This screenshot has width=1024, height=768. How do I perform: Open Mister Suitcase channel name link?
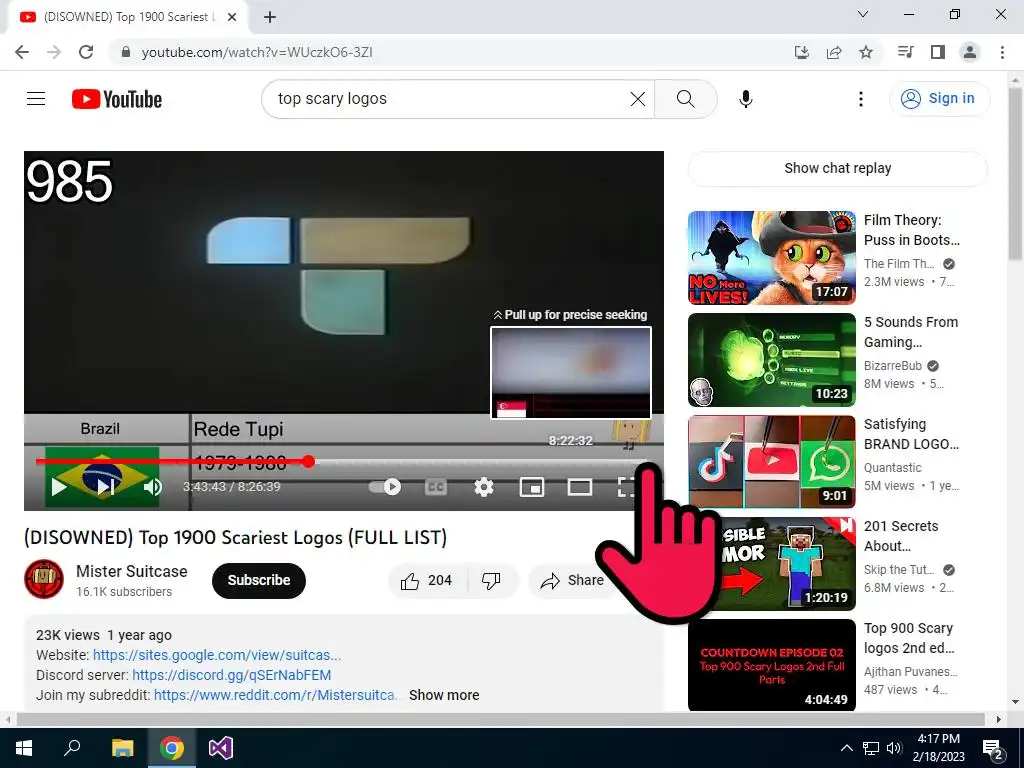pyautogui.click(x=131, y=571)
